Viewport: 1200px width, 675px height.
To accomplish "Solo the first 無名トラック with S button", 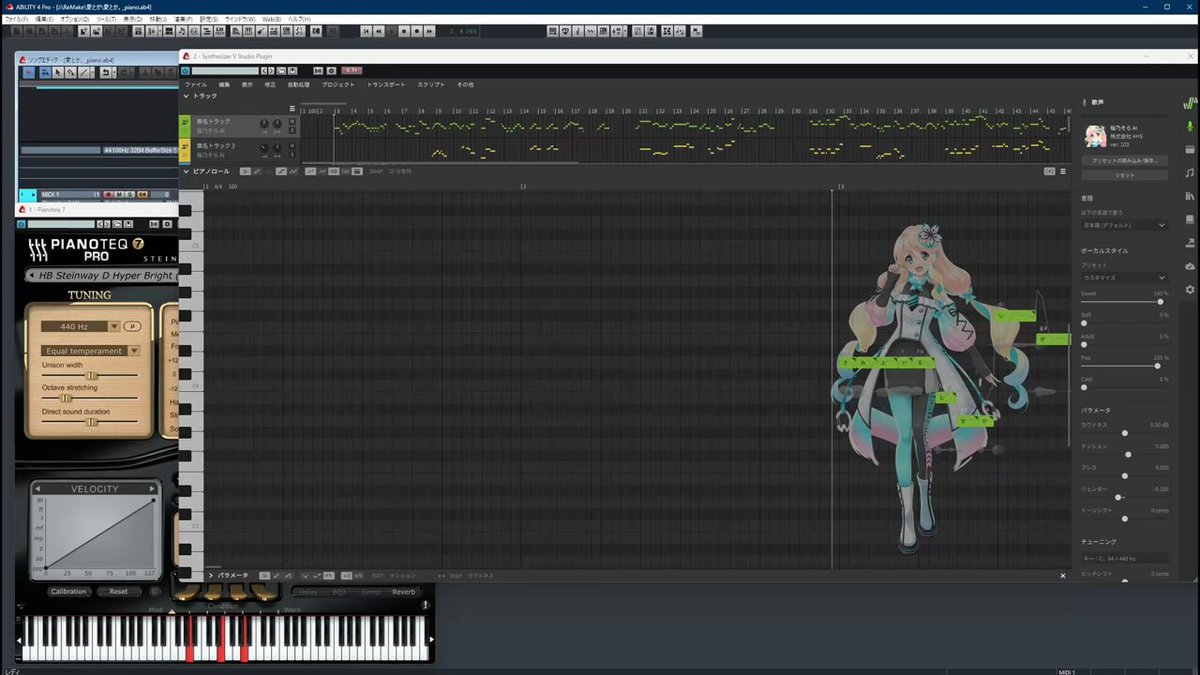I will (292, 130).
